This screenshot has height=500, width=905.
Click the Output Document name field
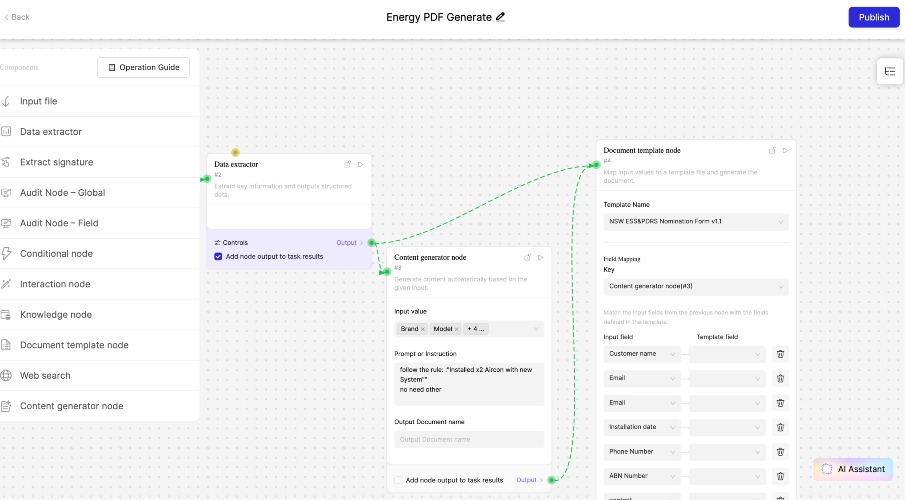tap(469, 439)
